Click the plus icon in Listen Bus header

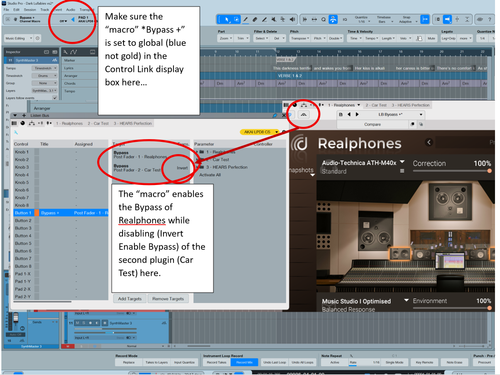click(x=24, y=115)
